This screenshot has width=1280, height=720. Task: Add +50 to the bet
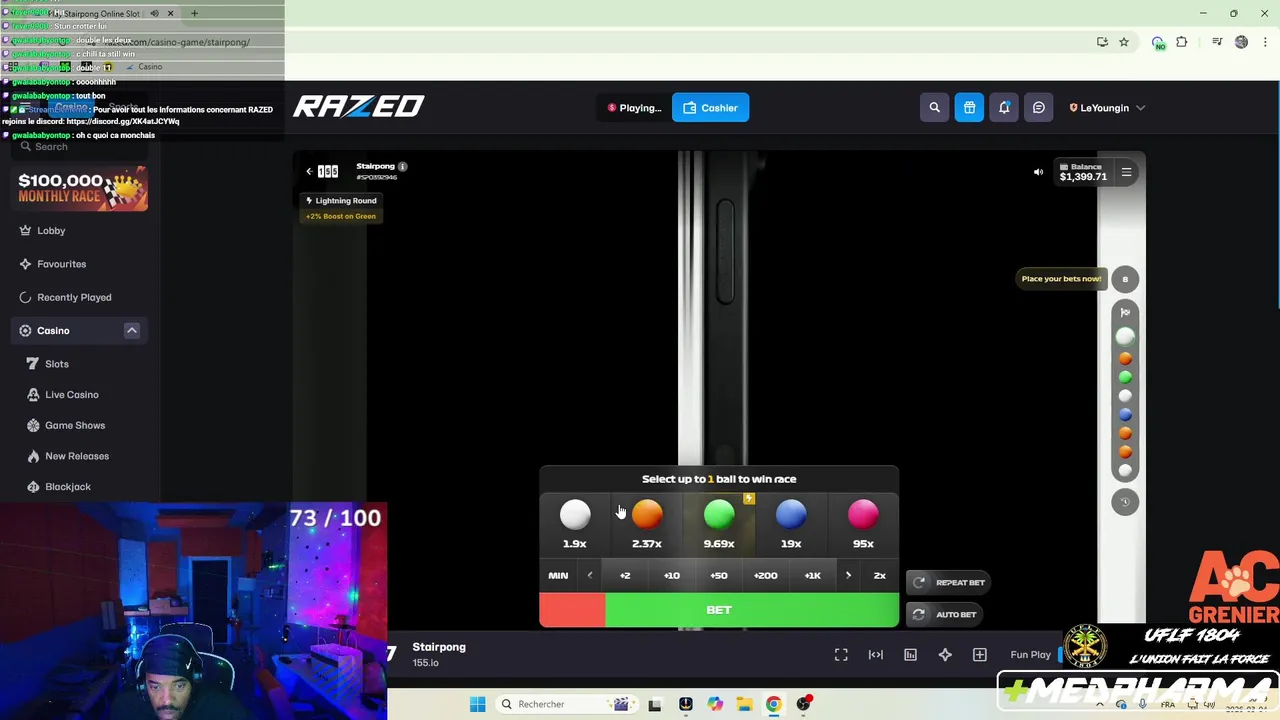click(x=719, y=575)
